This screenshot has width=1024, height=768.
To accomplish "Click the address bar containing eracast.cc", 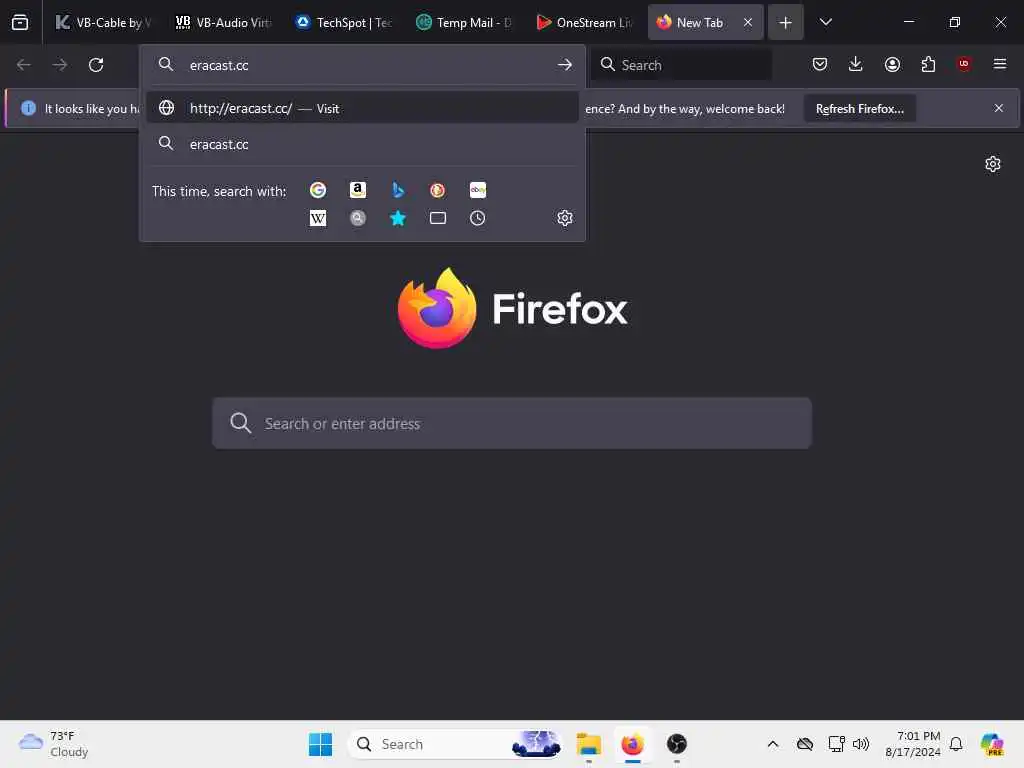I will [362, 65].
